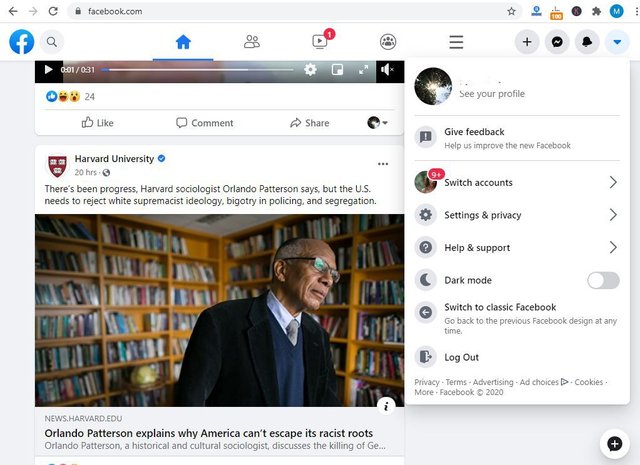640x465 pixels.
Task: Play the video
Action: pos(48,69)
